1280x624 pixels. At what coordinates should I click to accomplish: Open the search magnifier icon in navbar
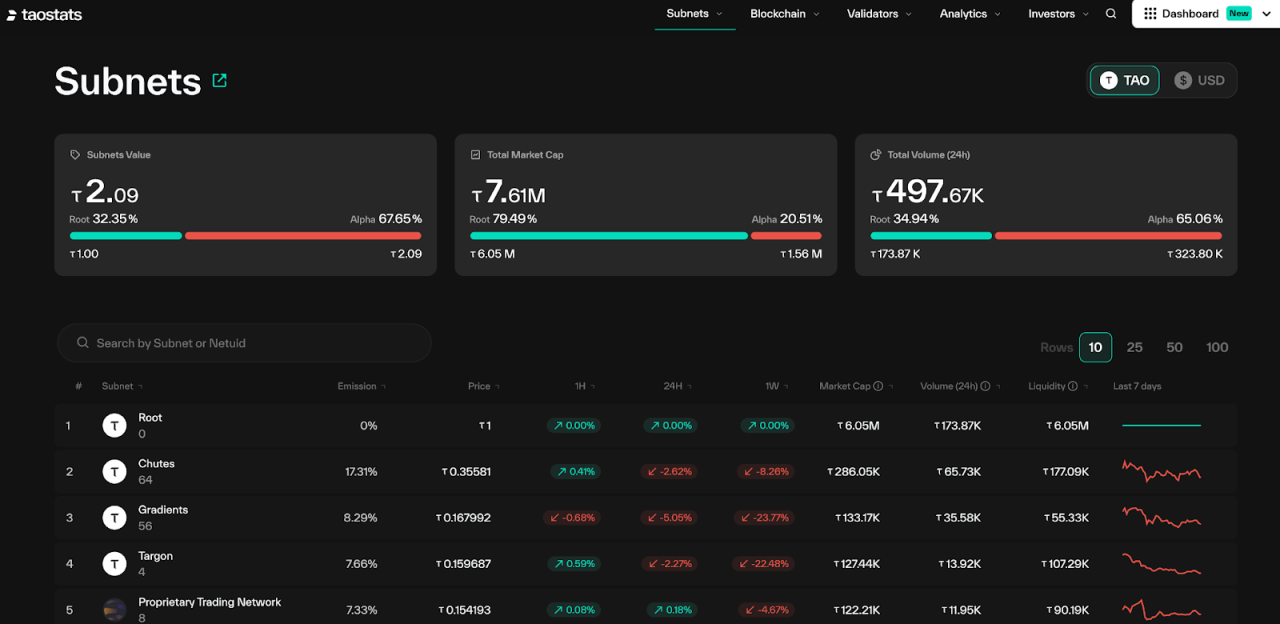pyautogui.click(x=1111, y=14)
